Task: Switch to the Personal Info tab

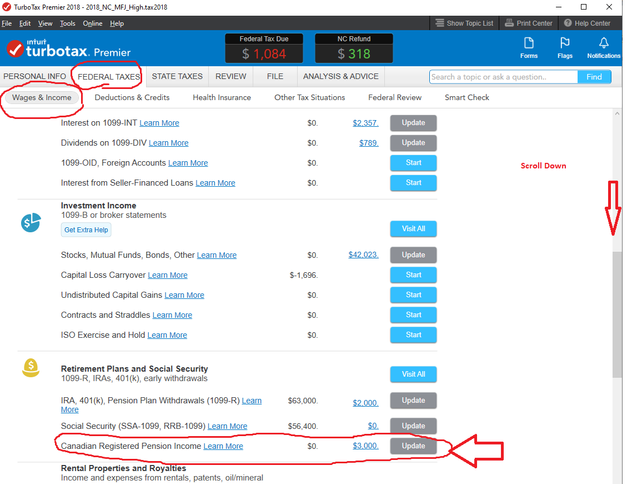Action: [x=35, y=76]
